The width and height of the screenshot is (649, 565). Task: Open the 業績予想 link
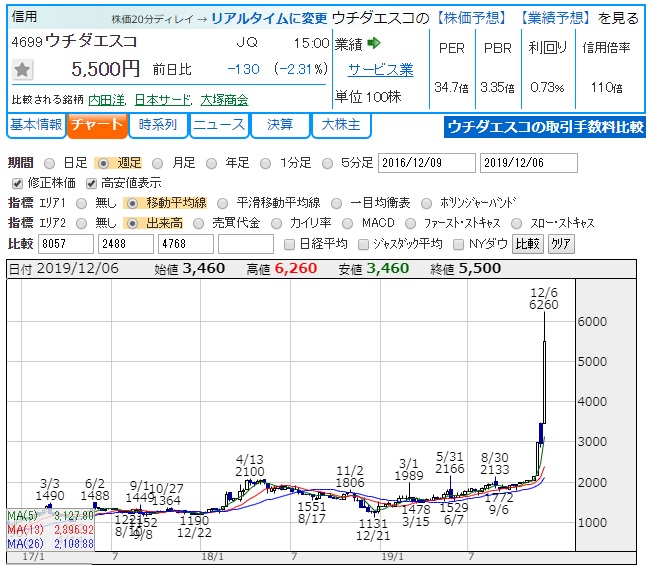tap(555, 18)
